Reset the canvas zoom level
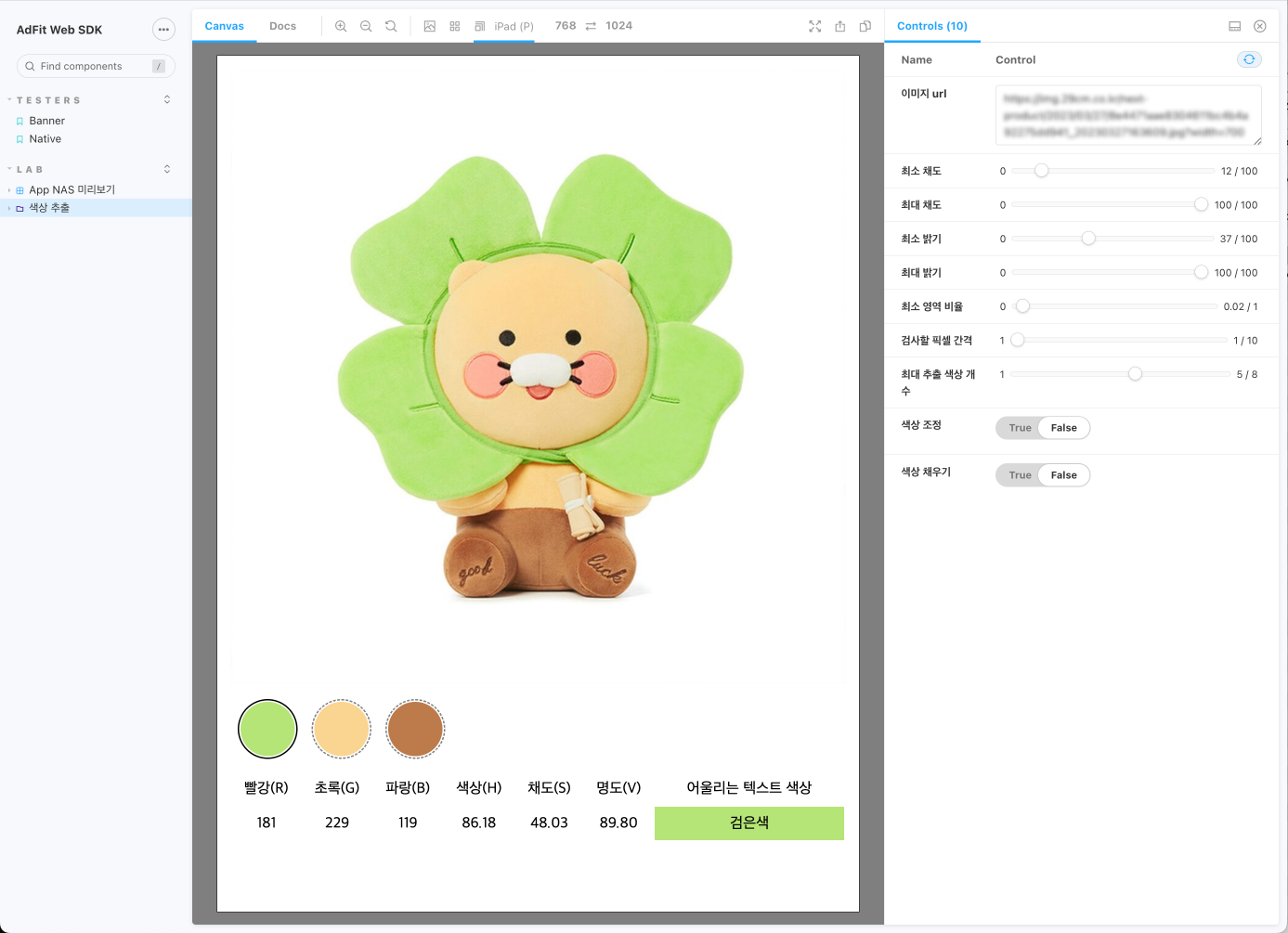The image size is (1288, 933). click(391, 26)
